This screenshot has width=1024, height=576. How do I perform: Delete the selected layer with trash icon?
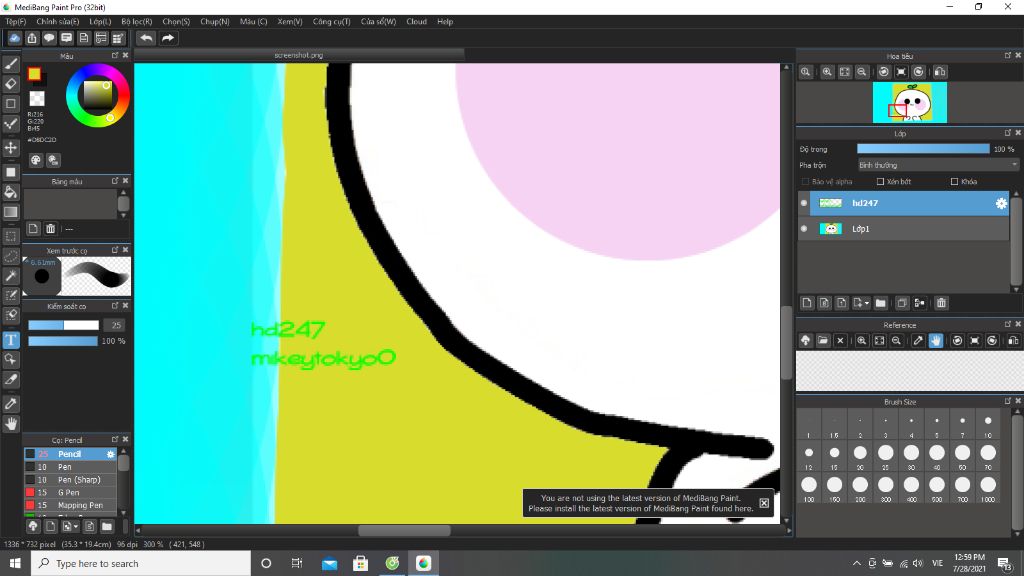(x=941, y=303)
